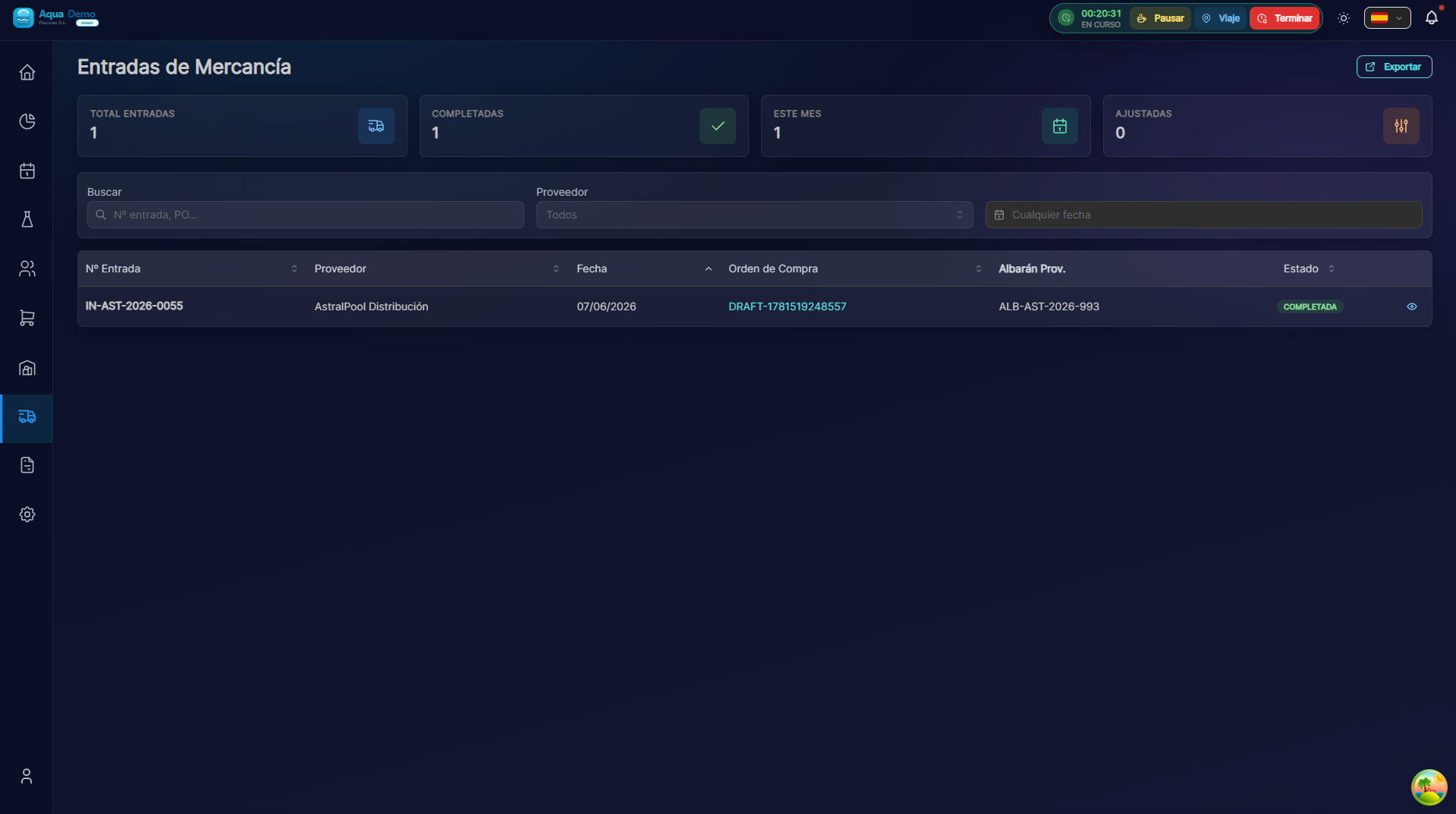
Task: Sort by Fecha column header
Action: (x=644, y=269)
